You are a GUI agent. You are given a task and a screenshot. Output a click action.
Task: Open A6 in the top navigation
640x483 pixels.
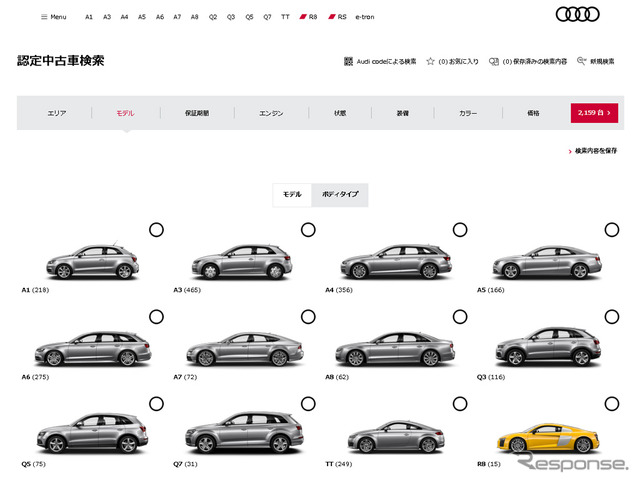click(160, 17)
